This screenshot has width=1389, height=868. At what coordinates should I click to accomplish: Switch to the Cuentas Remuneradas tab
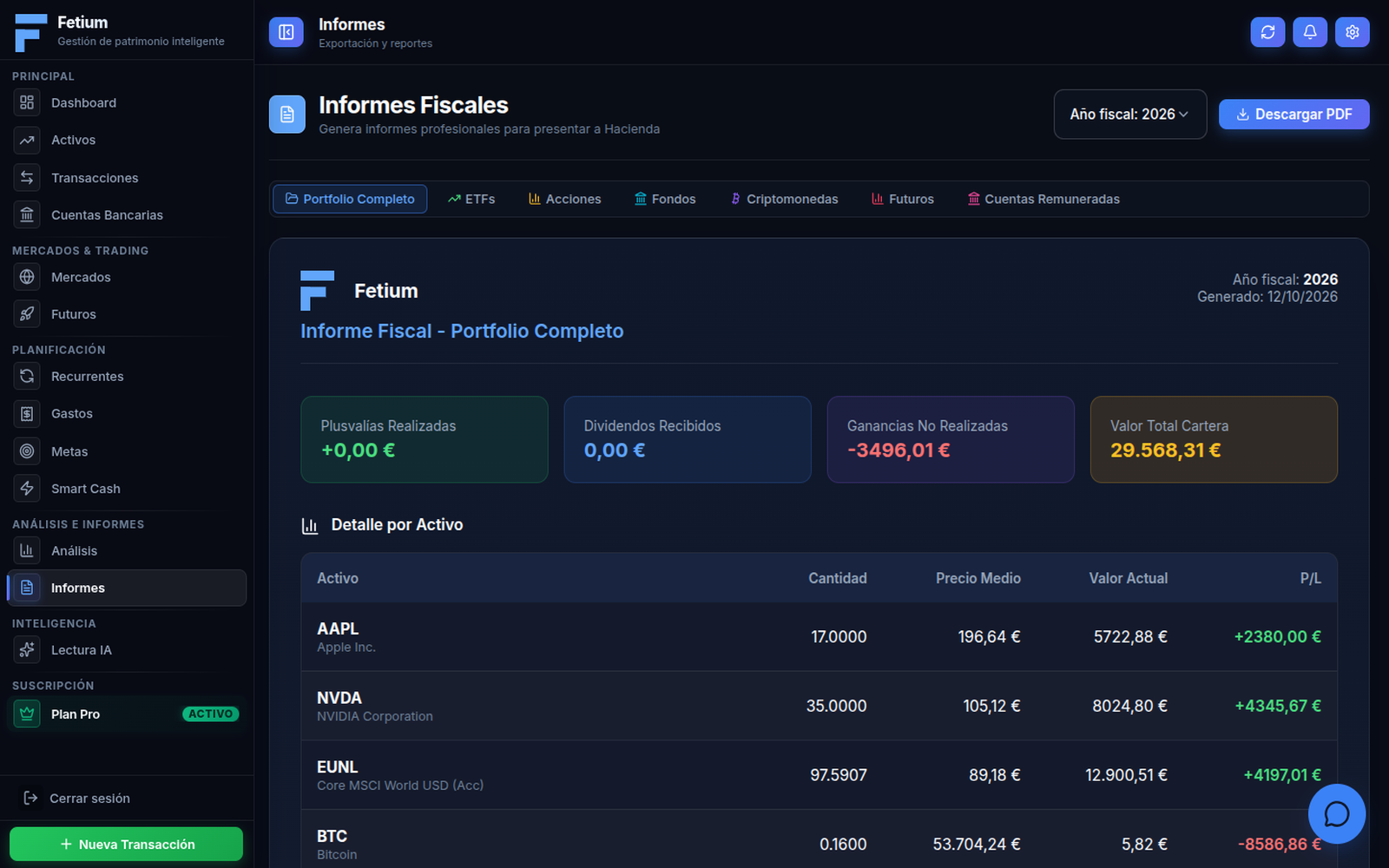[1043, 199]
